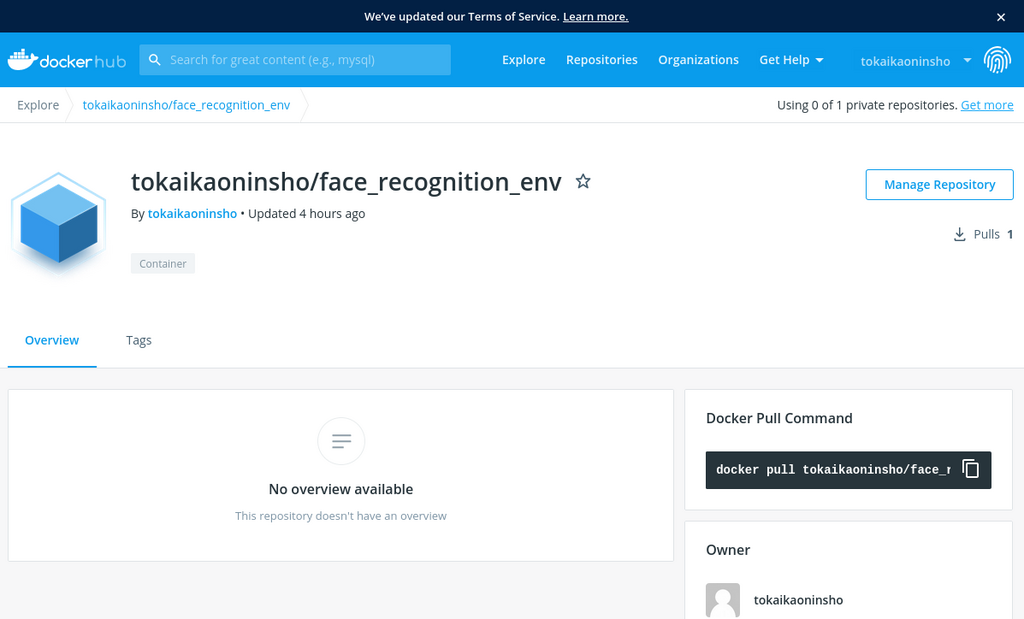The height and width of the screenshot is (619, 1024).
Task: Open the tokaikaoninsho author link
Action: click(192, 214)
